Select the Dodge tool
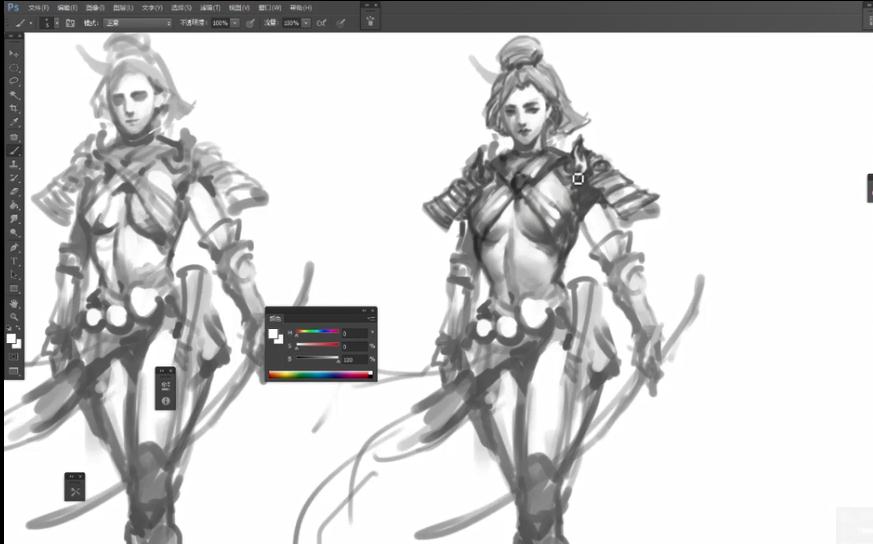The width and height of the screenshot is (873, 544). tap(14, 233)
